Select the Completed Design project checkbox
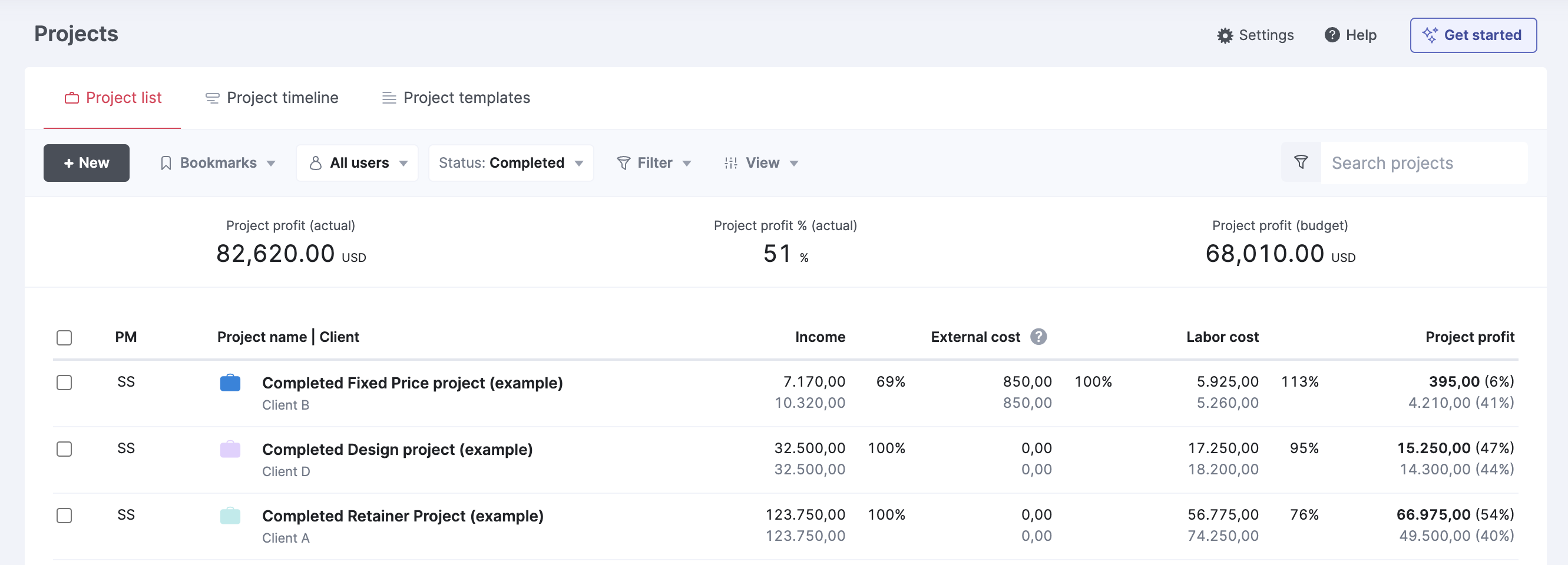1568x565 pixels. point(64,450)
